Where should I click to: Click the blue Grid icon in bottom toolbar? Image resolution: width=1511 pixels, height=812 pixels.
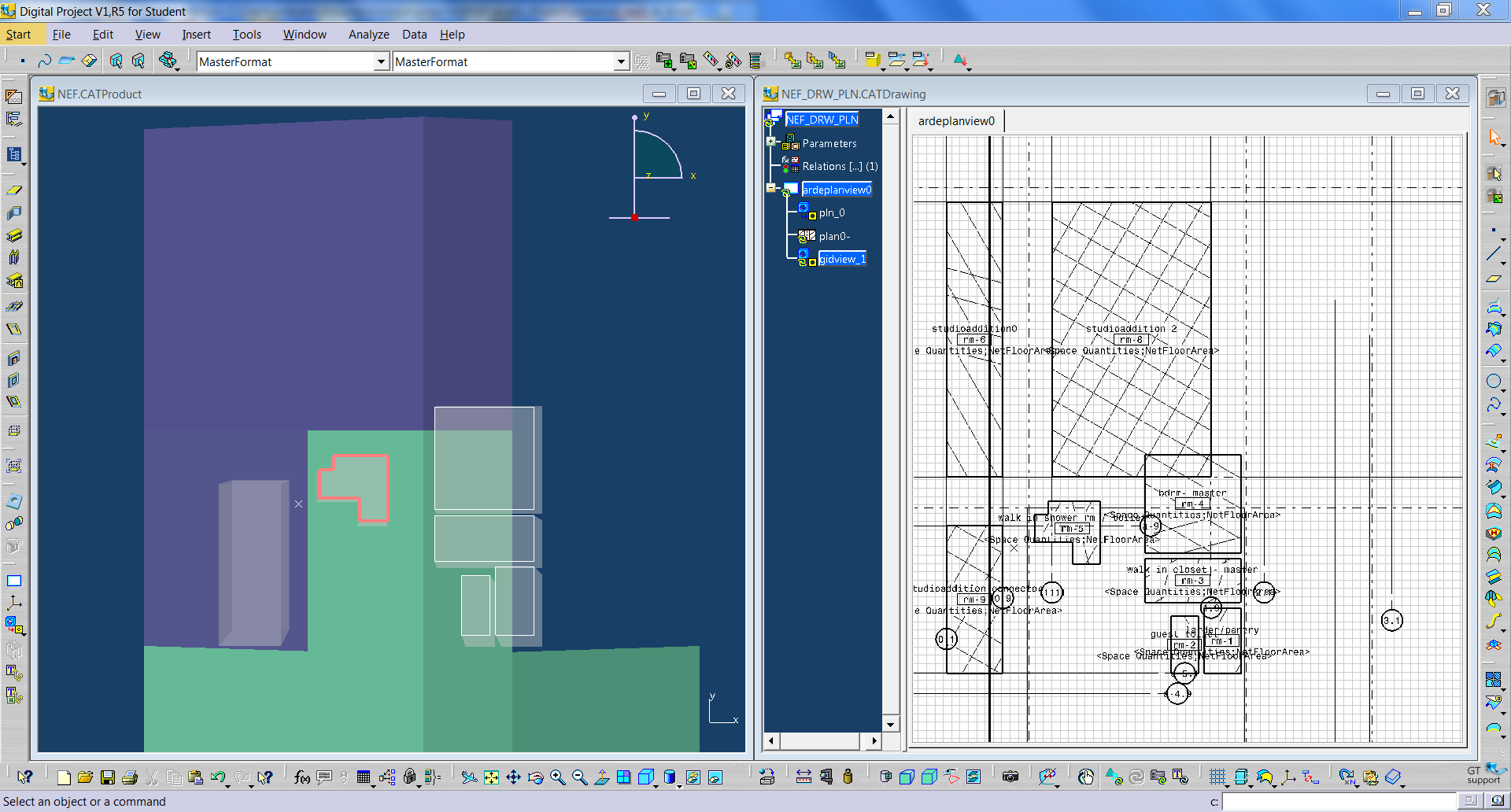(1217, 777)
